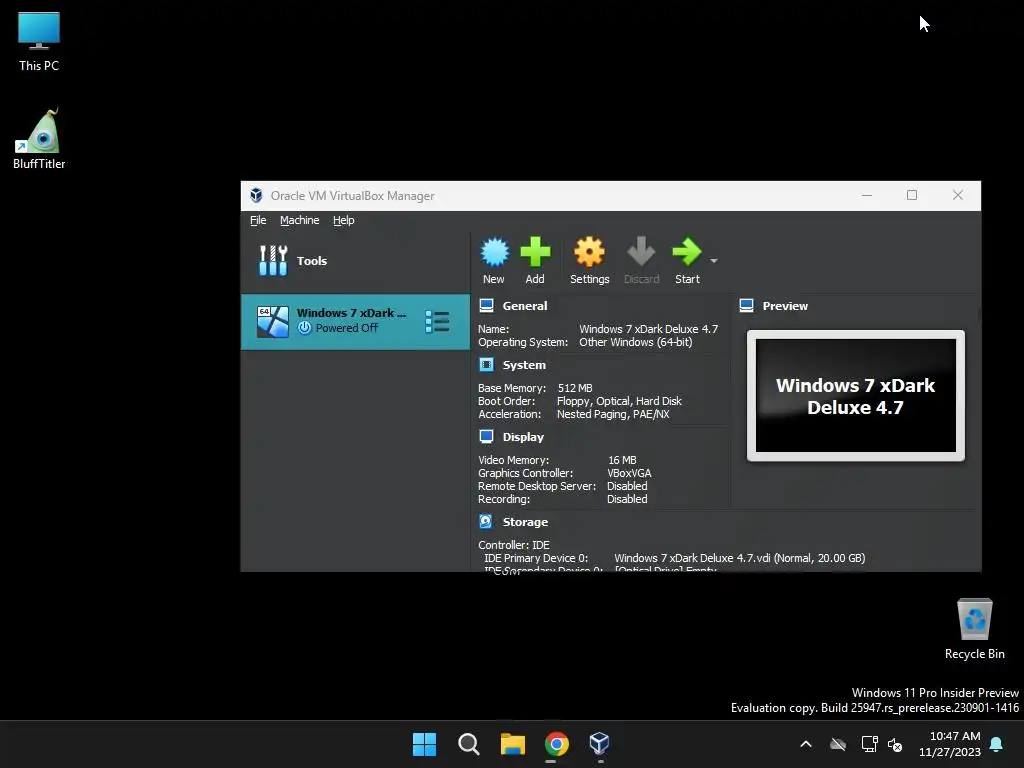Viewport: 1024px width, 768px height.
Task: Open the Help menu
Action: 344,220
